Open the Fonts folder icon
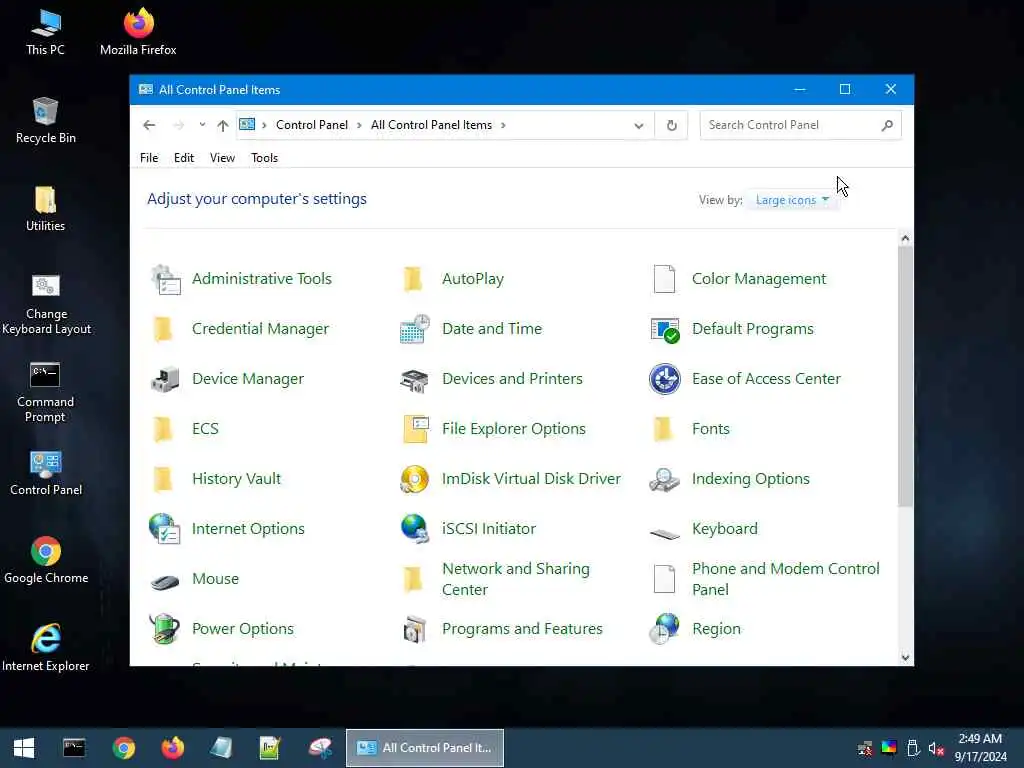This screenshot has height=768, width=1024. [x=664, y=429]
